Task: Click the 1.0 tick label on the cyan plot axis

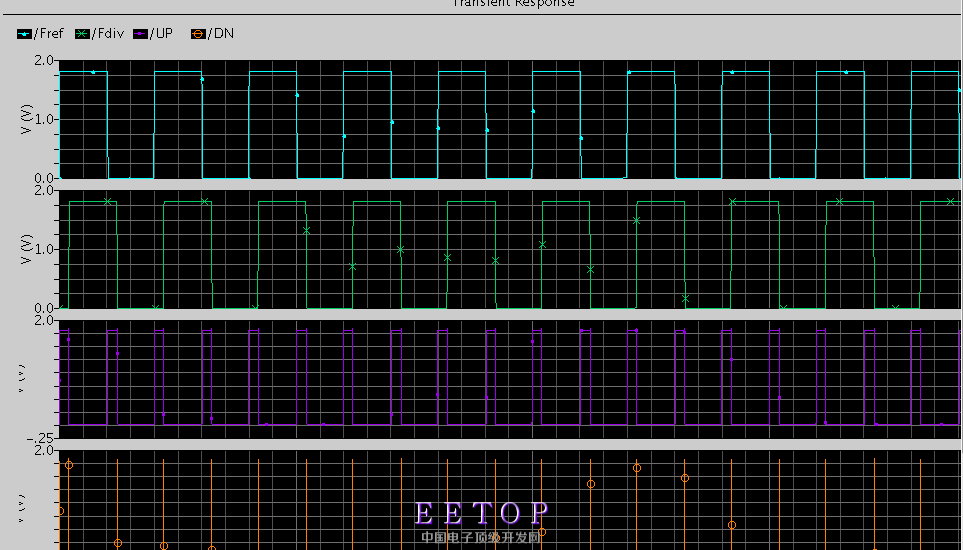Action: [x=46, y=120]
